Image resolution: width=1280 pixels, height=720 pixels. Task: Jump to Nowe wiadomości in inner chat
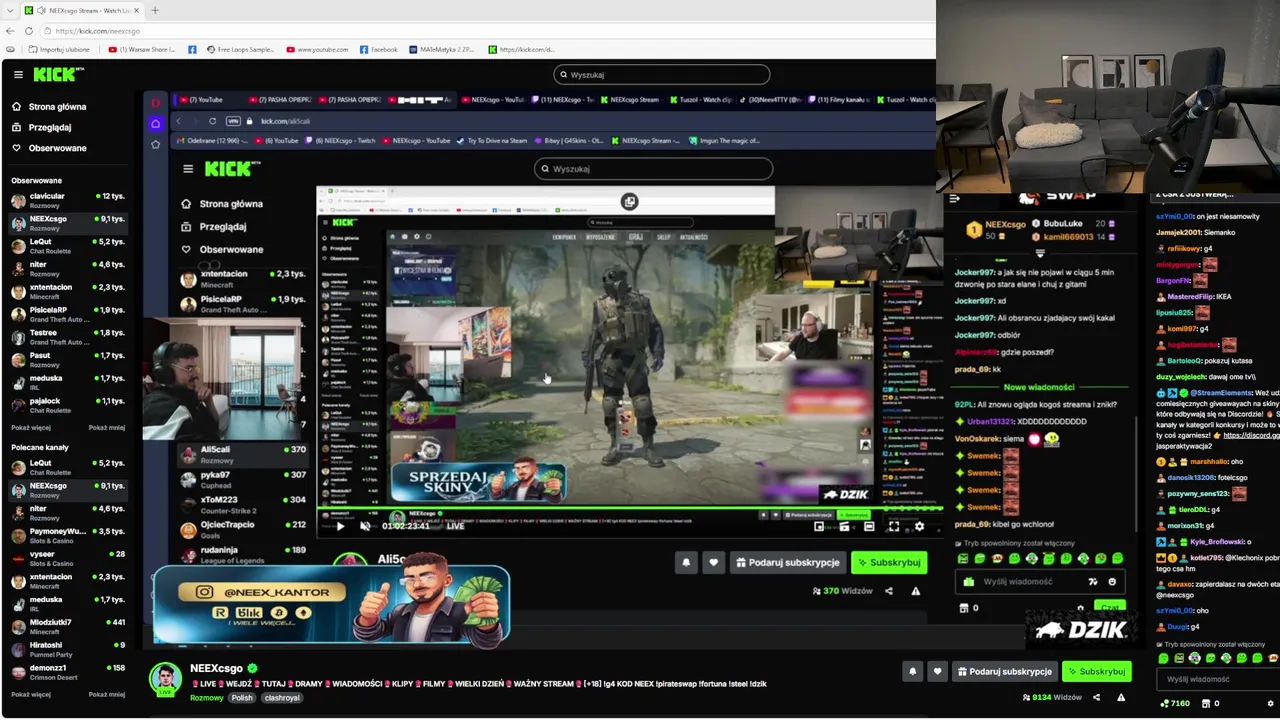pyautogui.click(x=1039, y=387)
